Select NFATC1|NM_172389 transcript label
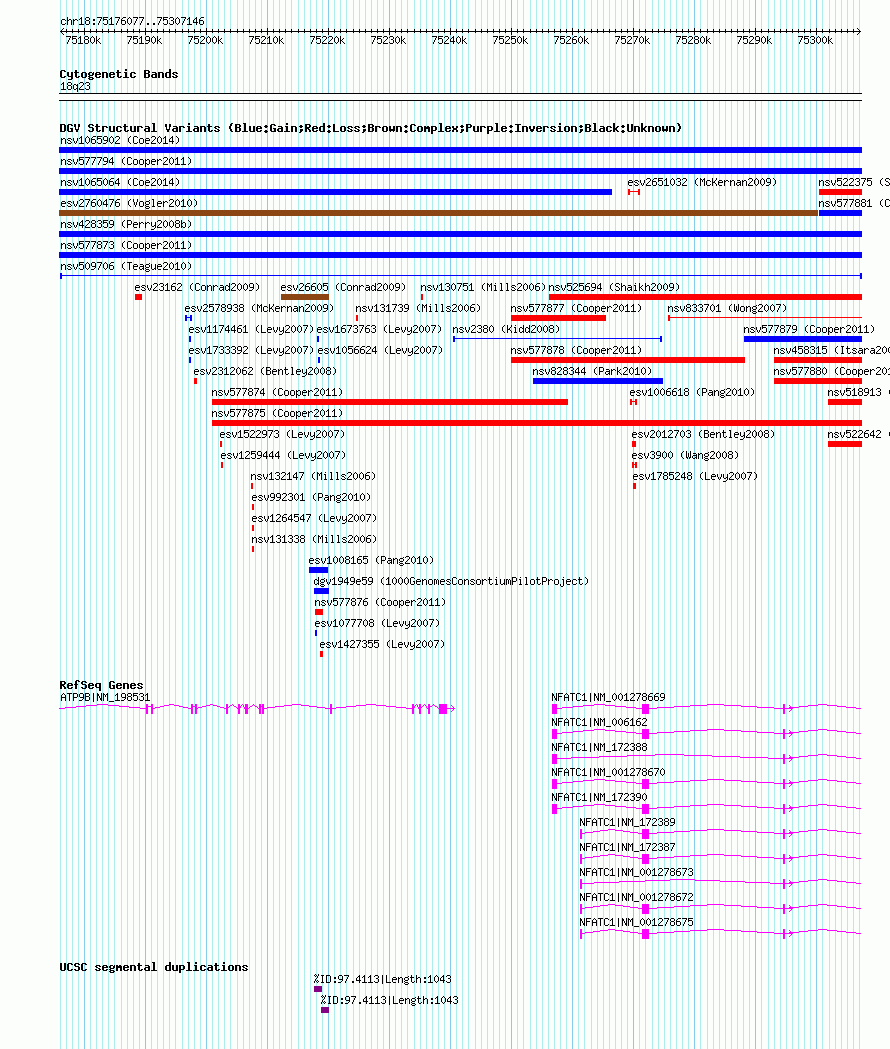 (x=627, y=822)
